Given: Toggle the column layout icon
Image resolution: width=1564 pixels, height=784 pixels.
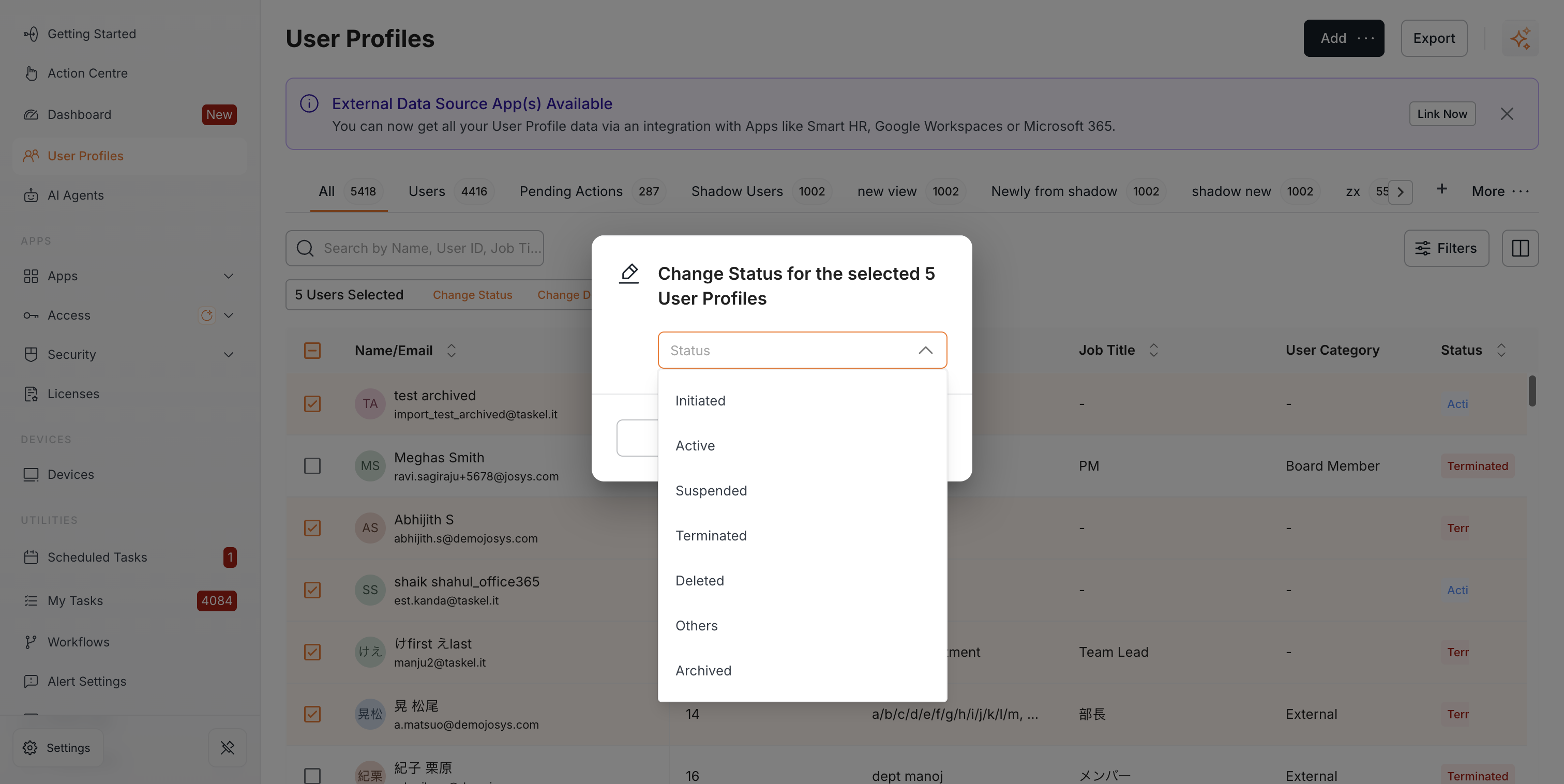Looking at the screenshot, I should tap(1520, 248).
